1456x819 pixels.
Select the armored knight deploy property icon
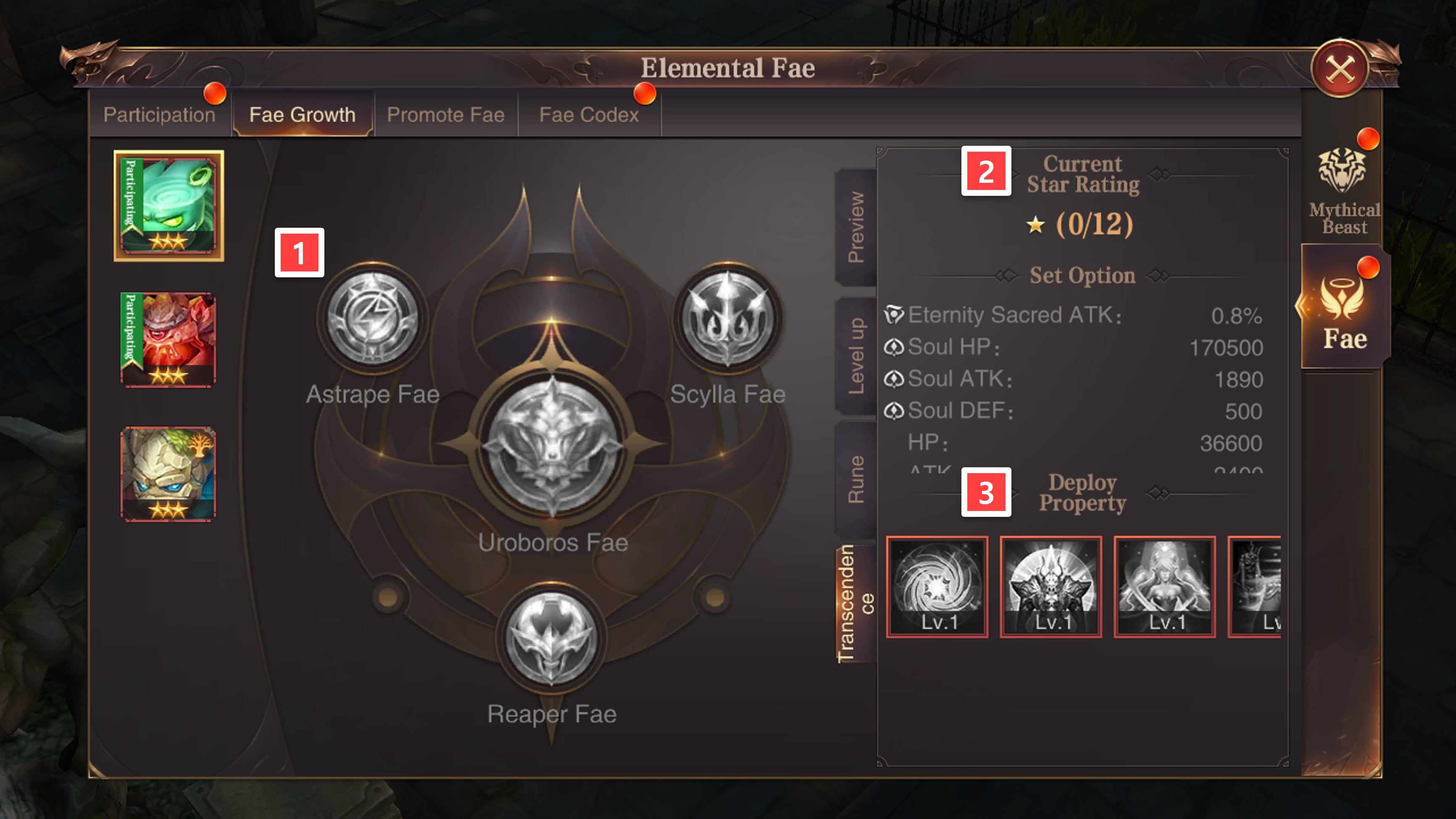pyautogui.click(x=1050, y=587)
